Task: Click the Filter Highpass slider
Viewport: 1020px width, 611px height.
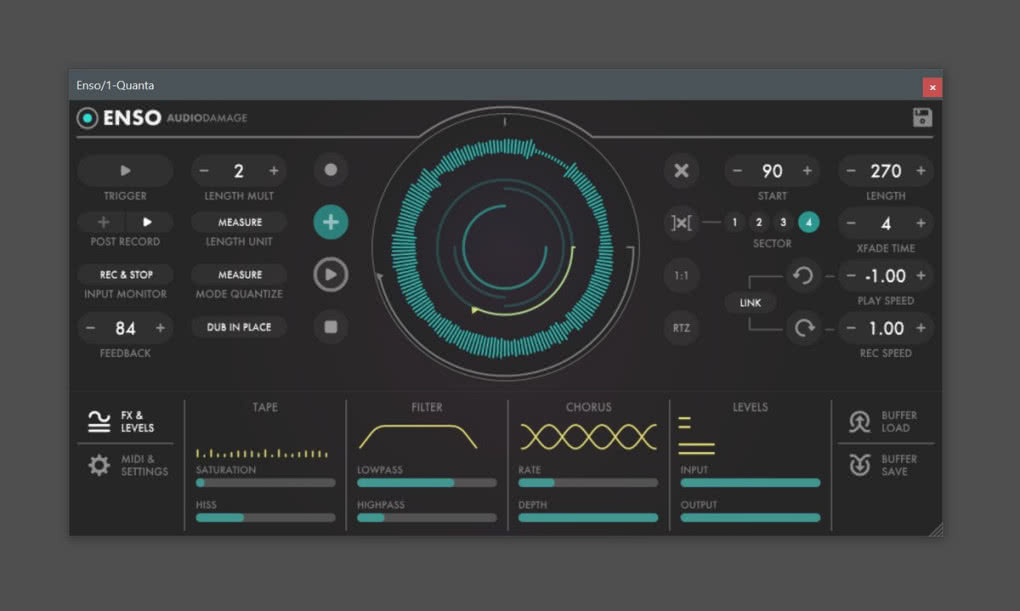Action: click(427, 518)
